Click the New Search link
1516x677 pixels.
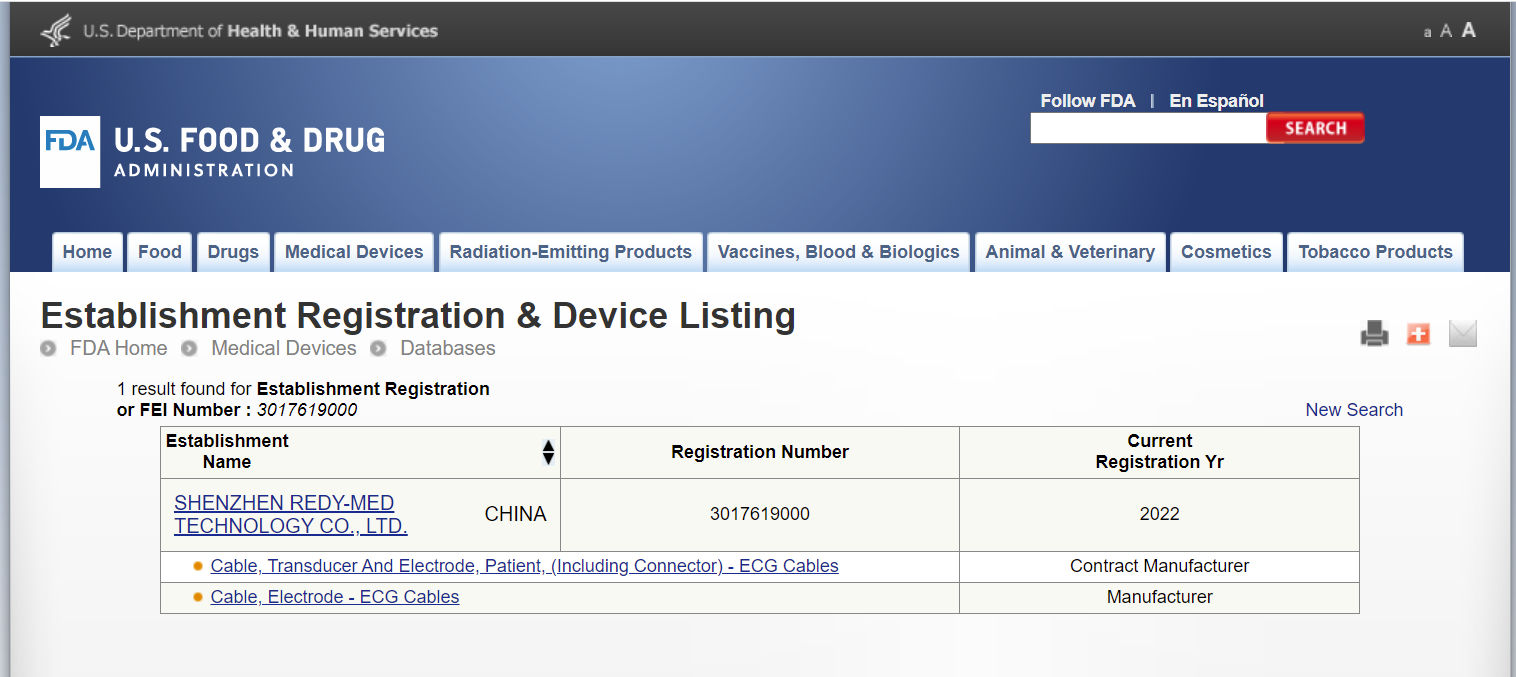click(1353, 410)
